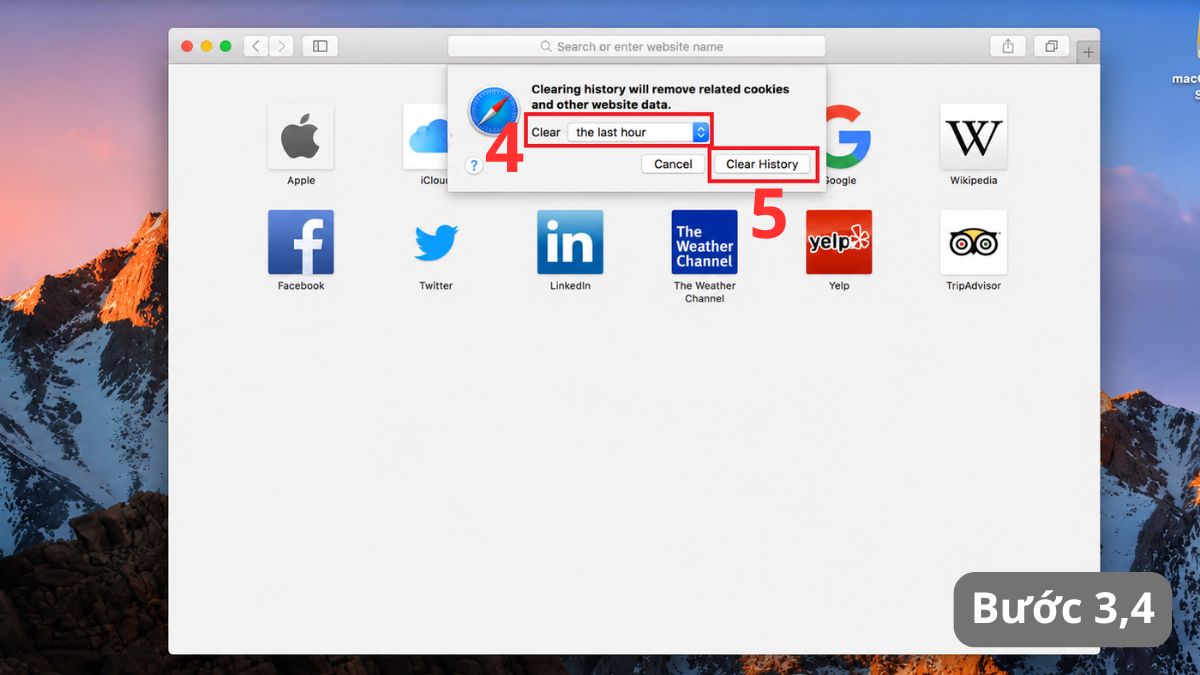The height and width of the screenshot is (675, 1200).
Task: Click the Yelp label text
Action: coord(839,286)
